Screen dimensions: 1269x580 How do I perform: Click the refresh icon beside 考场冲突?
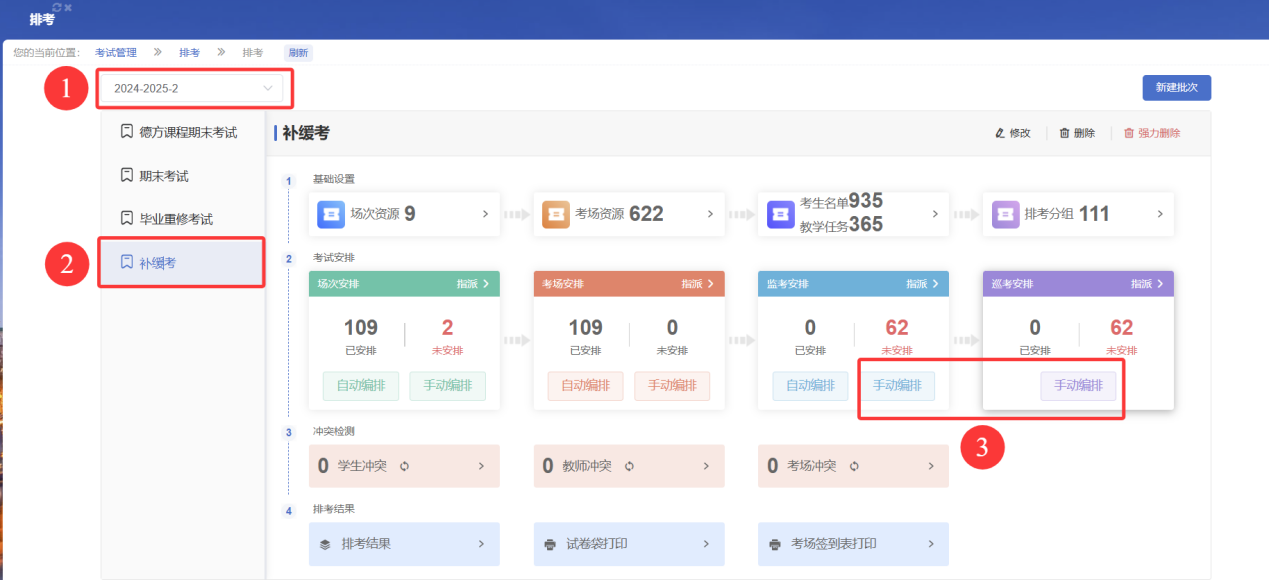854,466
